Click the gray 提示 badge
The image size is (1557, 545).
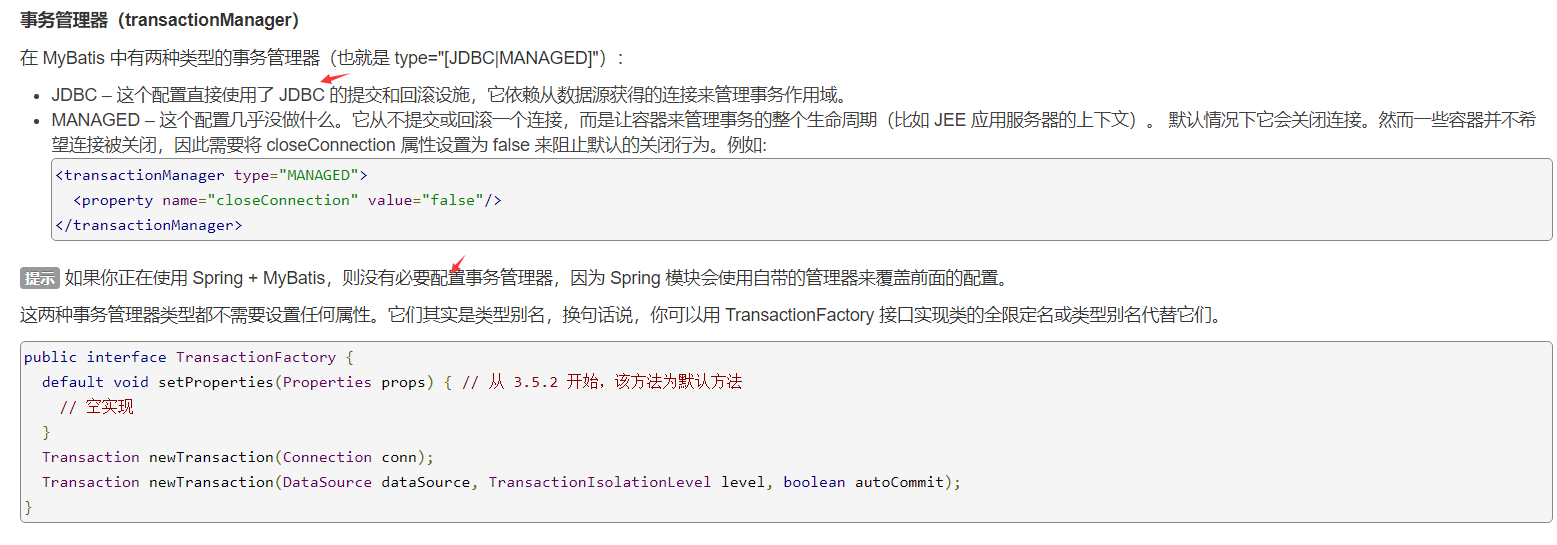coord(40,278)
